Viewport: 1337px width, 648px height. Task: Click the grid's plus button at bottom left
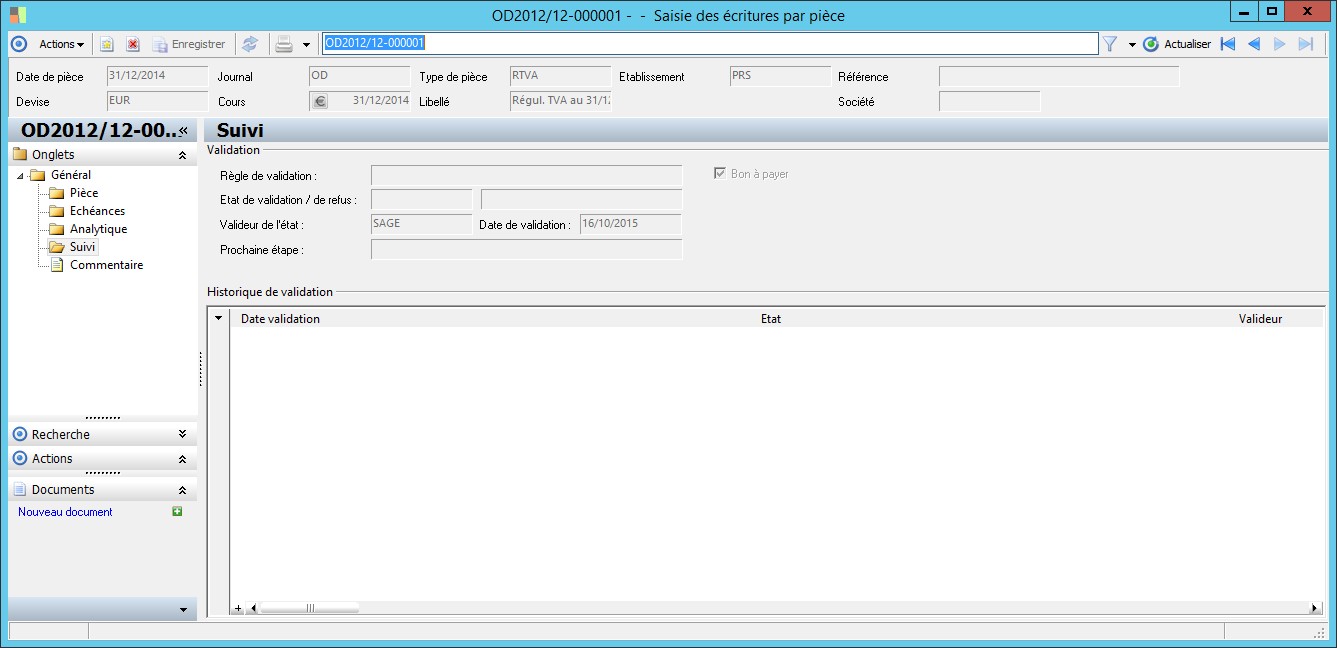[x=238, y=608]
